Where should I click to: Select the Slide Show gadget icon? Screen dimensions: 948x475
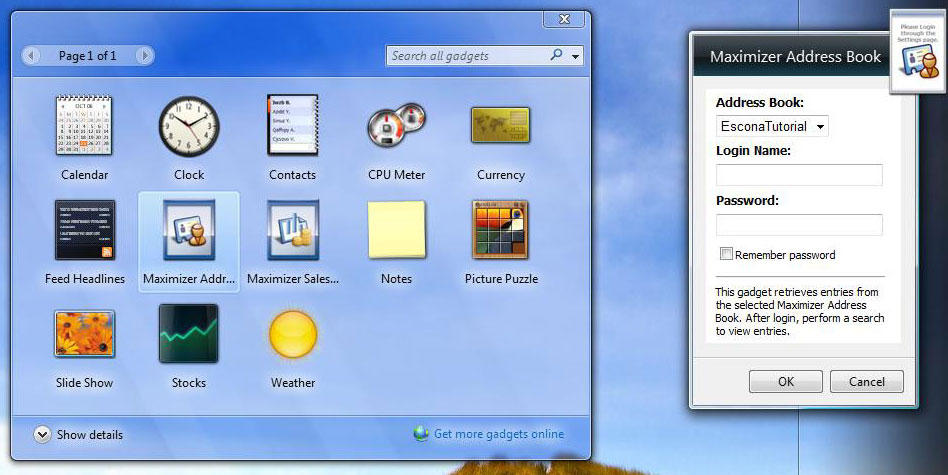(x=84, y=334)
